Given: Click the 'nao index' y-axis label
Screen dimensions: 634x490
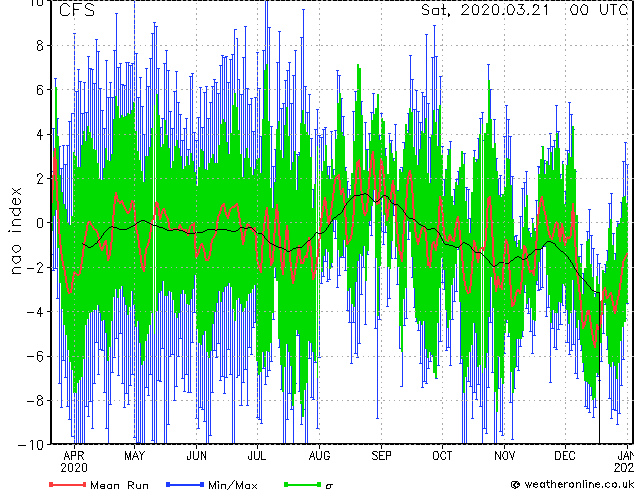Looking at the screenshot, I should [x=15, y=231].
